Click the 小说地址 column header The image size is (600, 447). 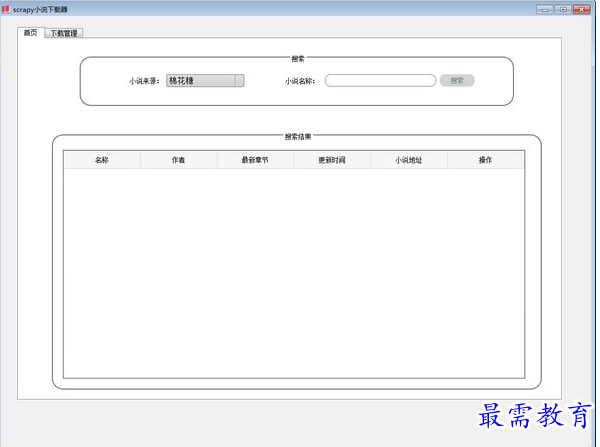point(409,160)
